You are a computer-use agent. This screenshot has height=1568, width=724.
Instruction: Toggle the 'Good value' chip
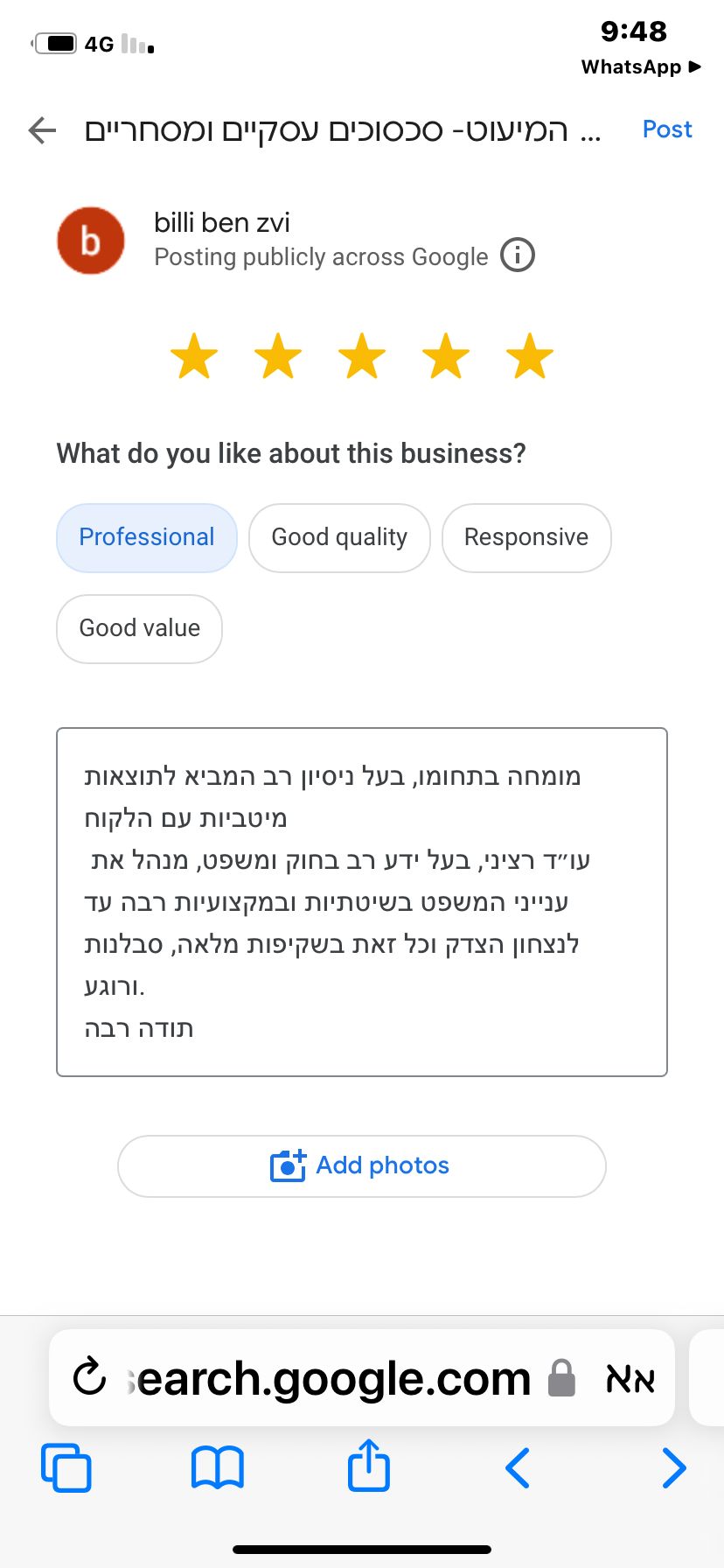coord(140,628)
